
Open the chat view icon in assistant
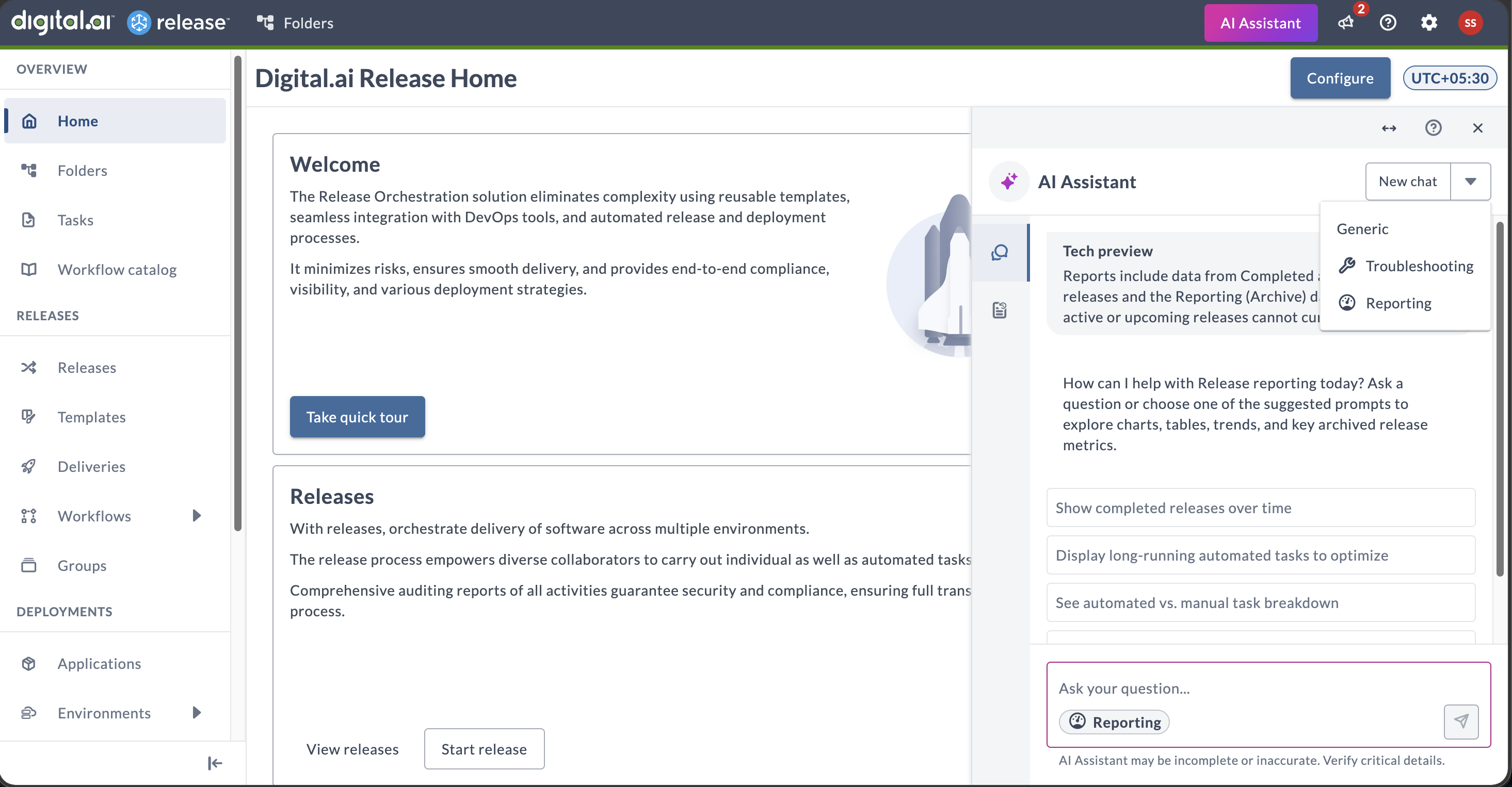(1000, 252)
